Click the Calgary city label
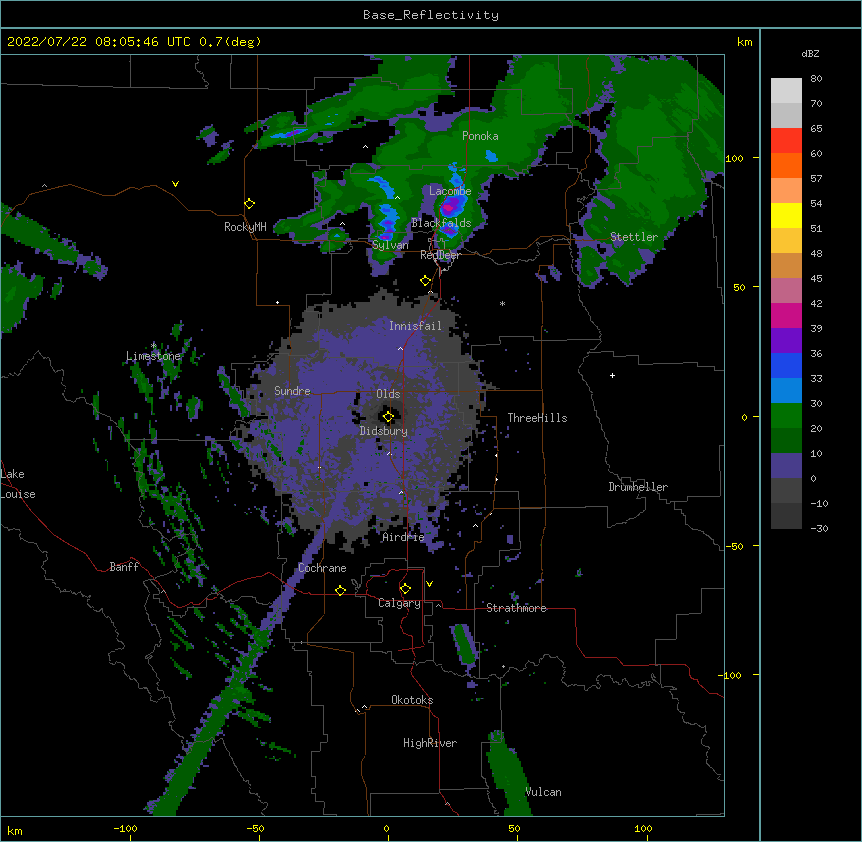This screenshot has height=842, width=862. tap(399, 603)
